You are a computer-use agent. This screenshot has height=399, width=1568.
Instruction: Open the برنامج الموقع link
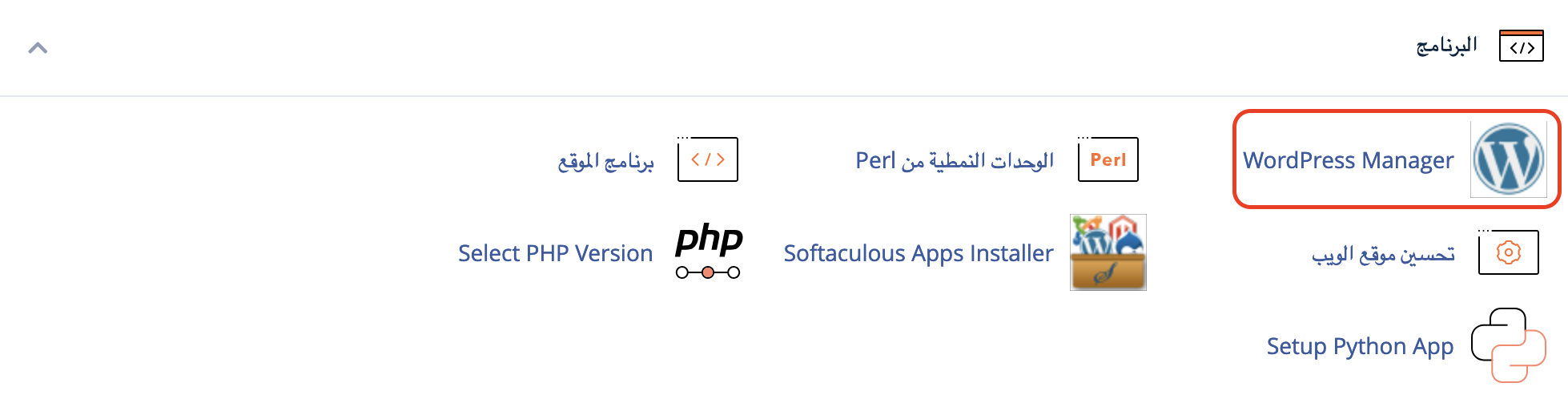(x=605, y=161)
